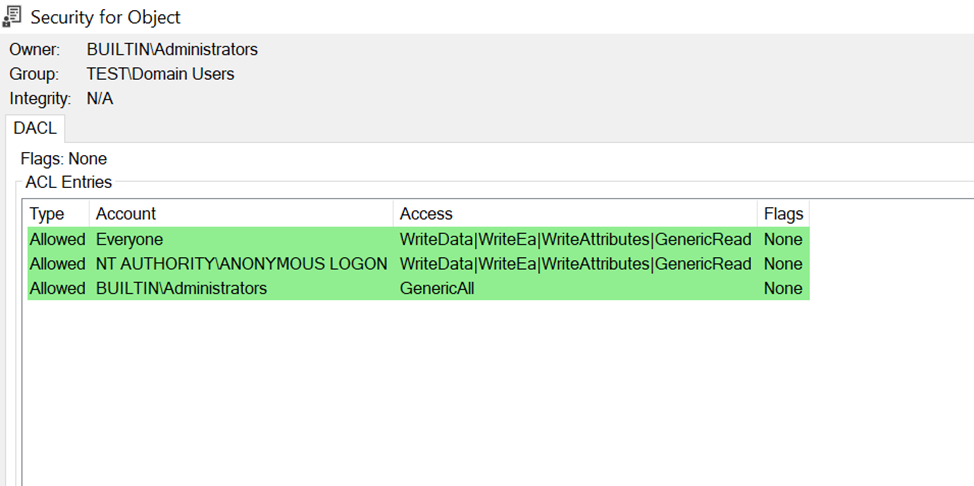This screenshot has height=486, width=974.
Task: Click the Group value TEST\Domain Users
Action: tap(160, 74)
